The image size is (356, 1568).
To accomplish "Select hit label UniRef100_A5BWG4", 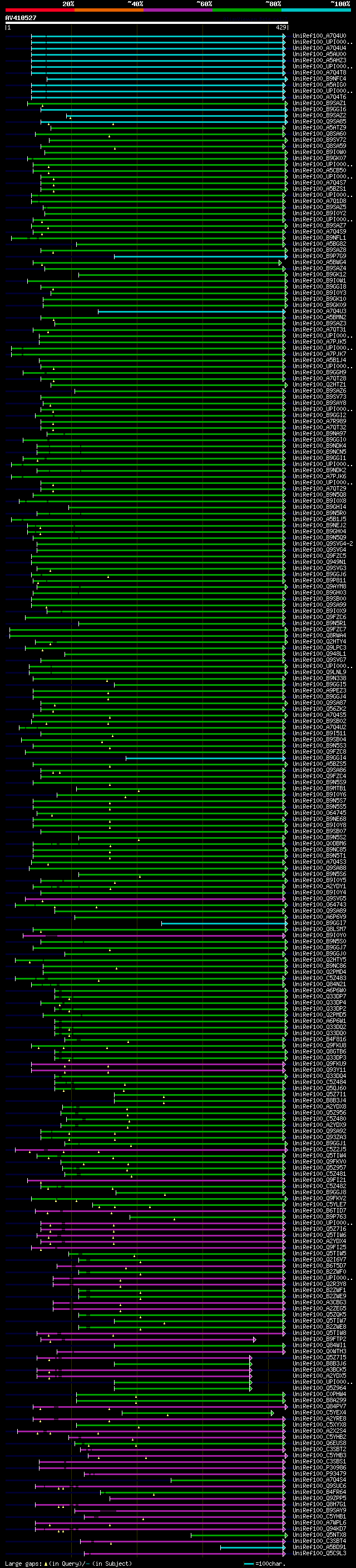I will [x=319, y=263].
